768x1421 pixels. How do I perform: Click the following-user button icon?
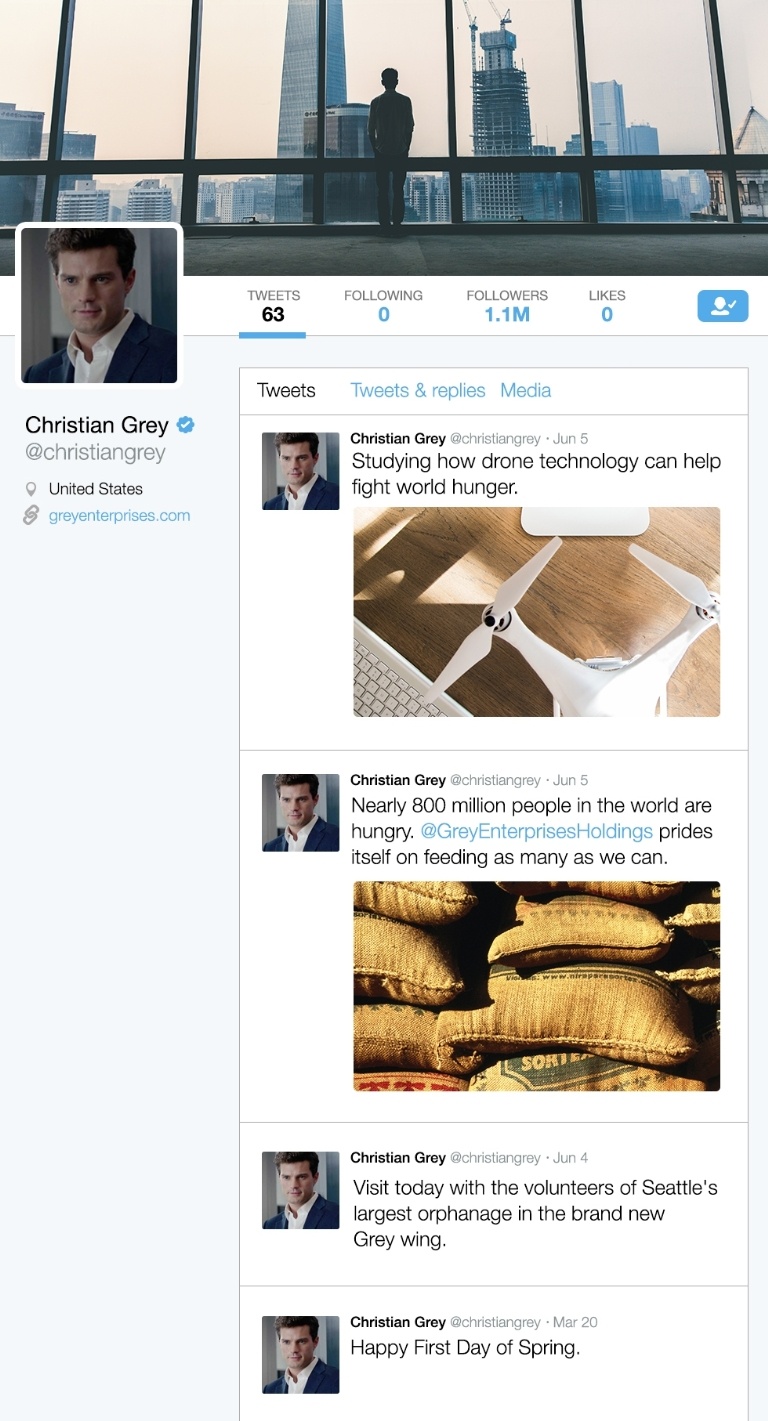[722, 306]
